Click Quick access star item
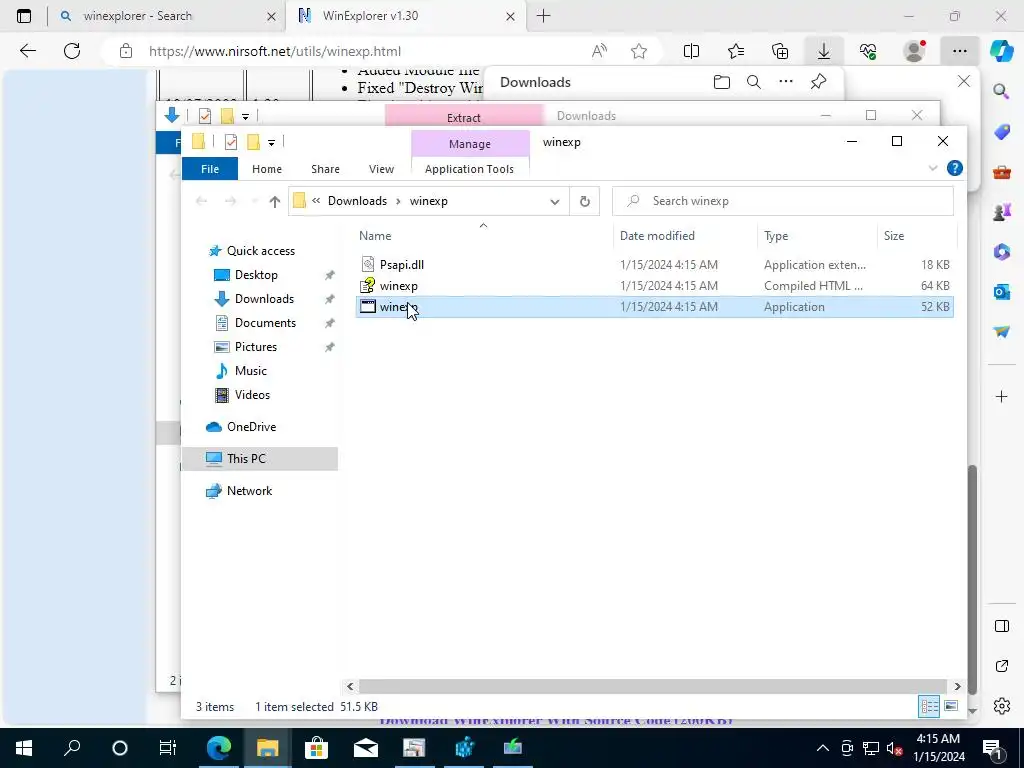1024x768 pixels. click(261, 251)
